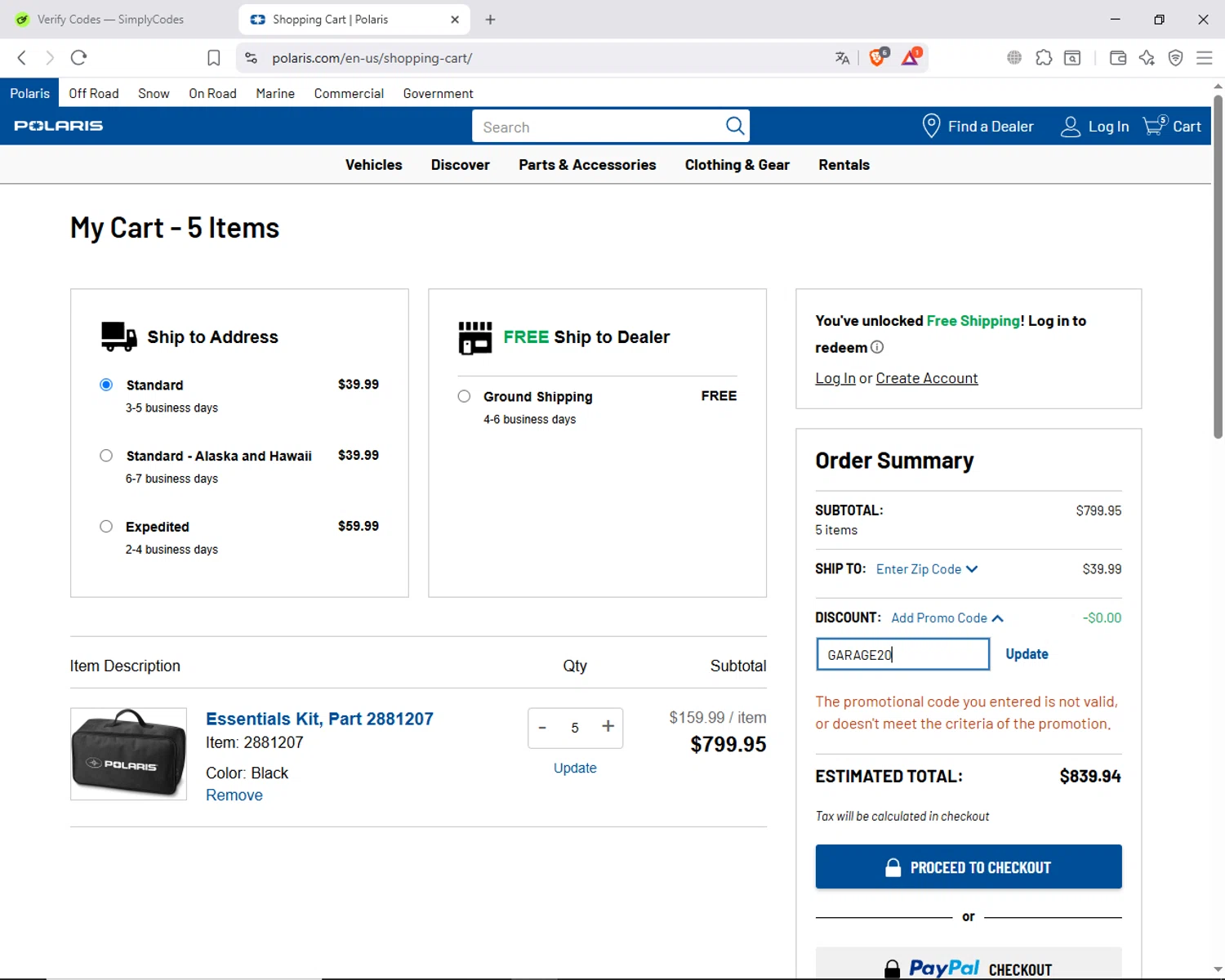
Task: Open the Snow menu
Action: point(154,93)
